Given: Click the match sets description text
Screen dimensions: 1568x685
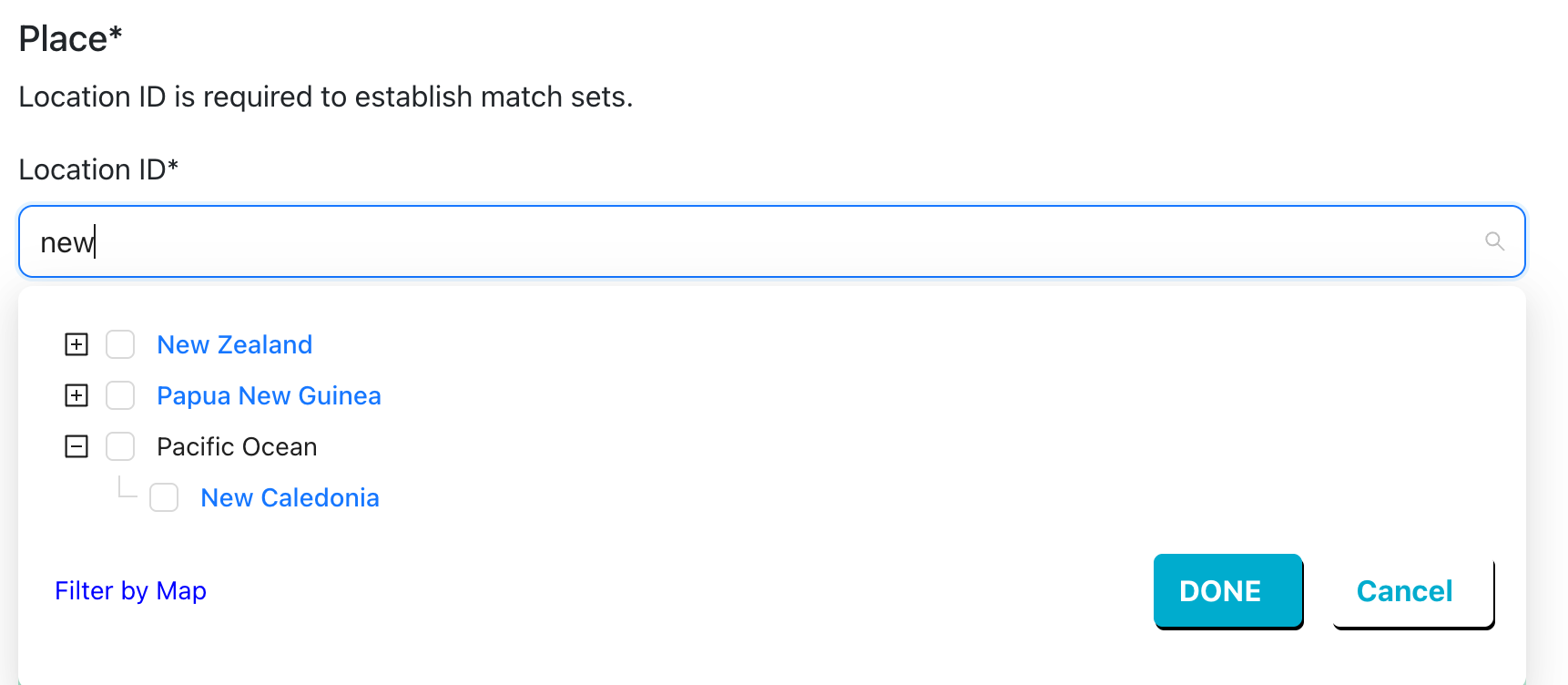Looking at the screenshot, I should tap(325, 97).
